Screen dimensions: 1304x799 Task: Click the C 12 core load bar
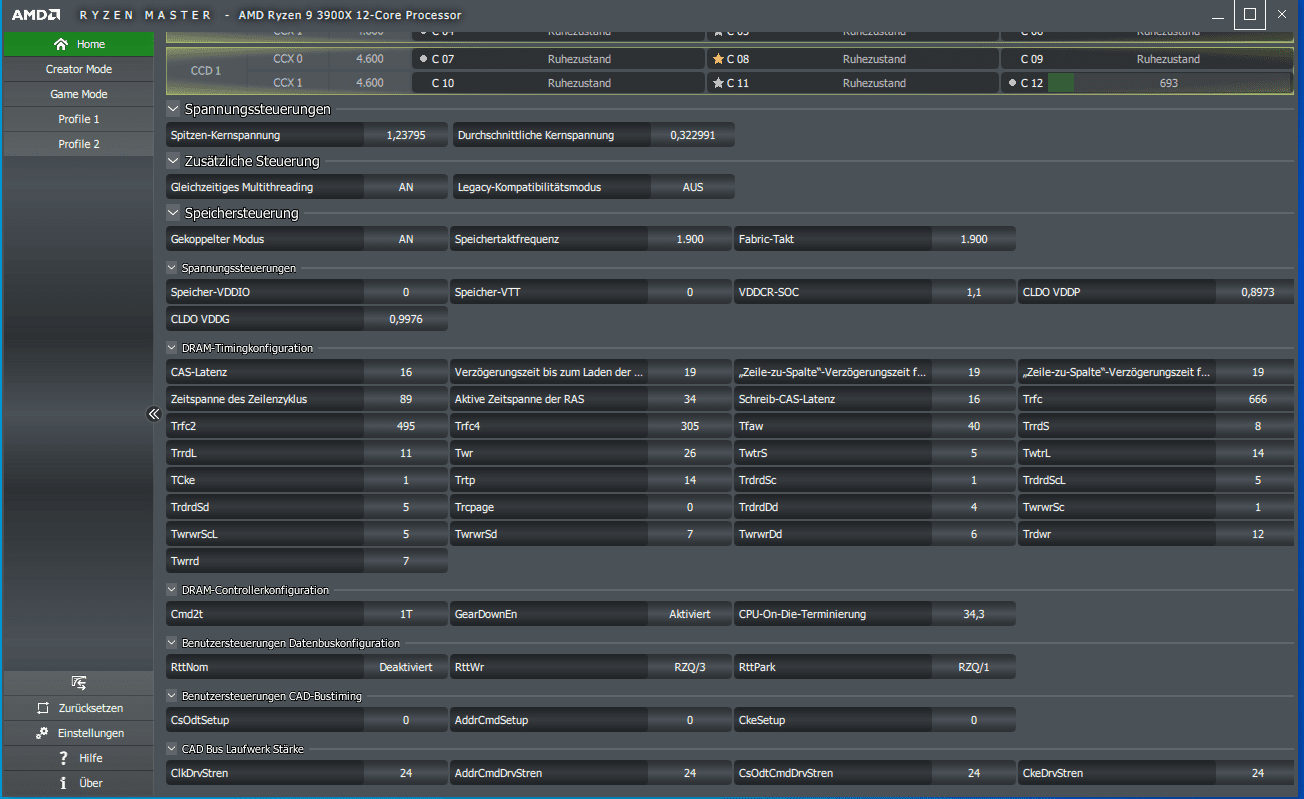(x=1169, y=83)
